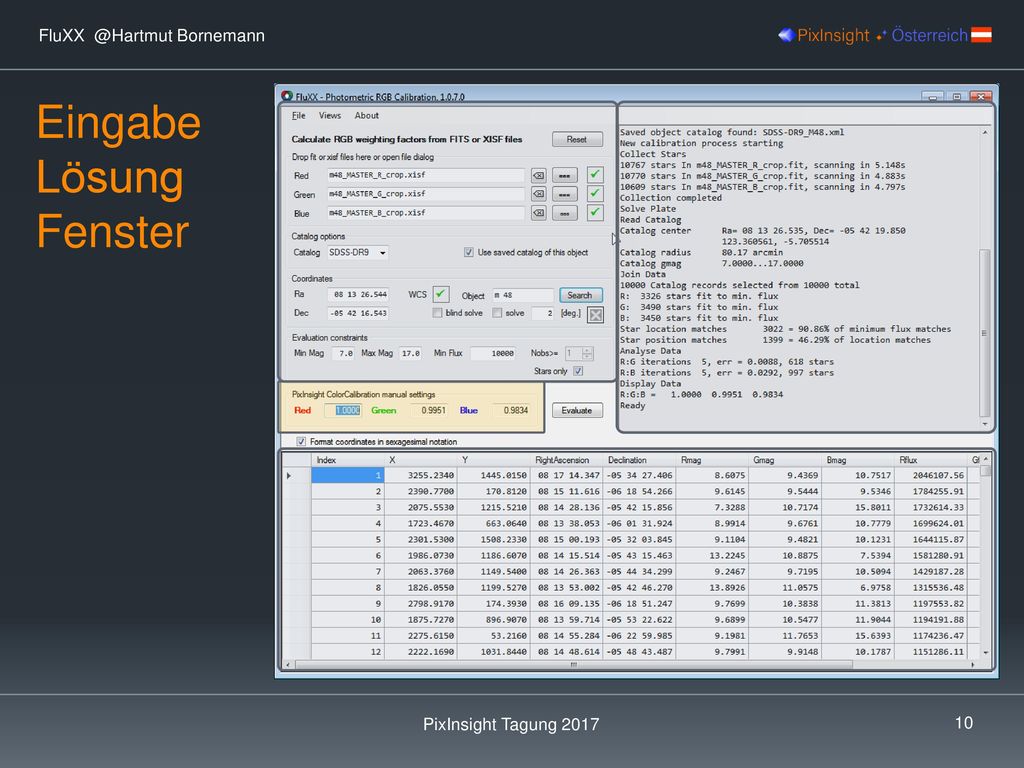This screenshot has width=1024, height=768.
Task: Sort table by the RightAscension column header
Action: tap(566, 460)
